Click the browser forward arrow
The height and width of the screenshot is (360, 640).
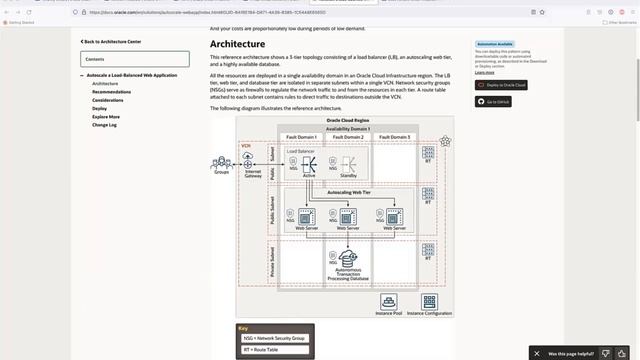click(x=18, y=12)
